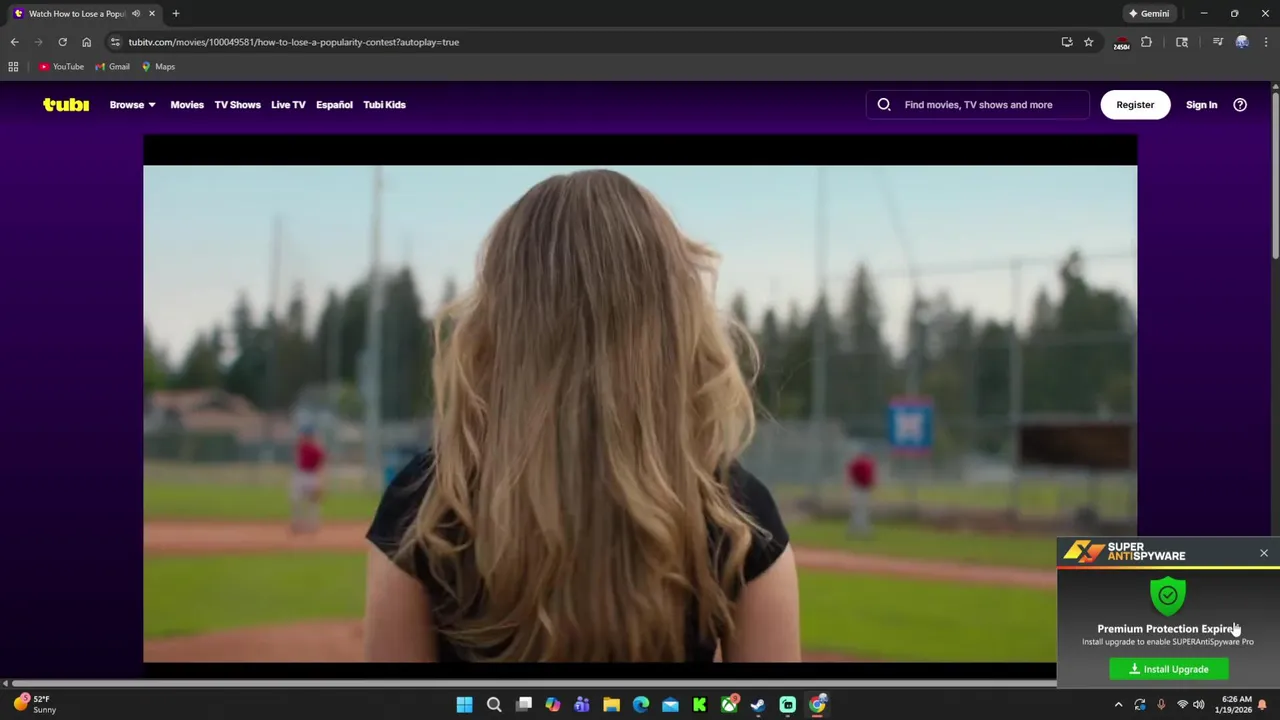1280x720 pixels.
Task: Mute the tab using its speaker icon
Action: [136, 14]
